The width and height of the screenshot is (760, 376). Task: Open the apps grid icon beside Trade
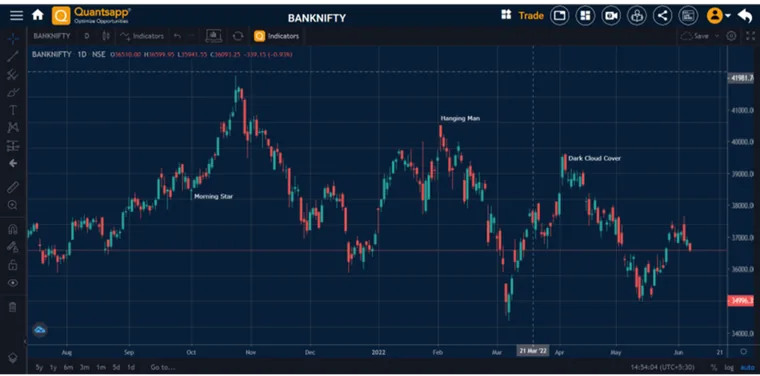(506, 15)
